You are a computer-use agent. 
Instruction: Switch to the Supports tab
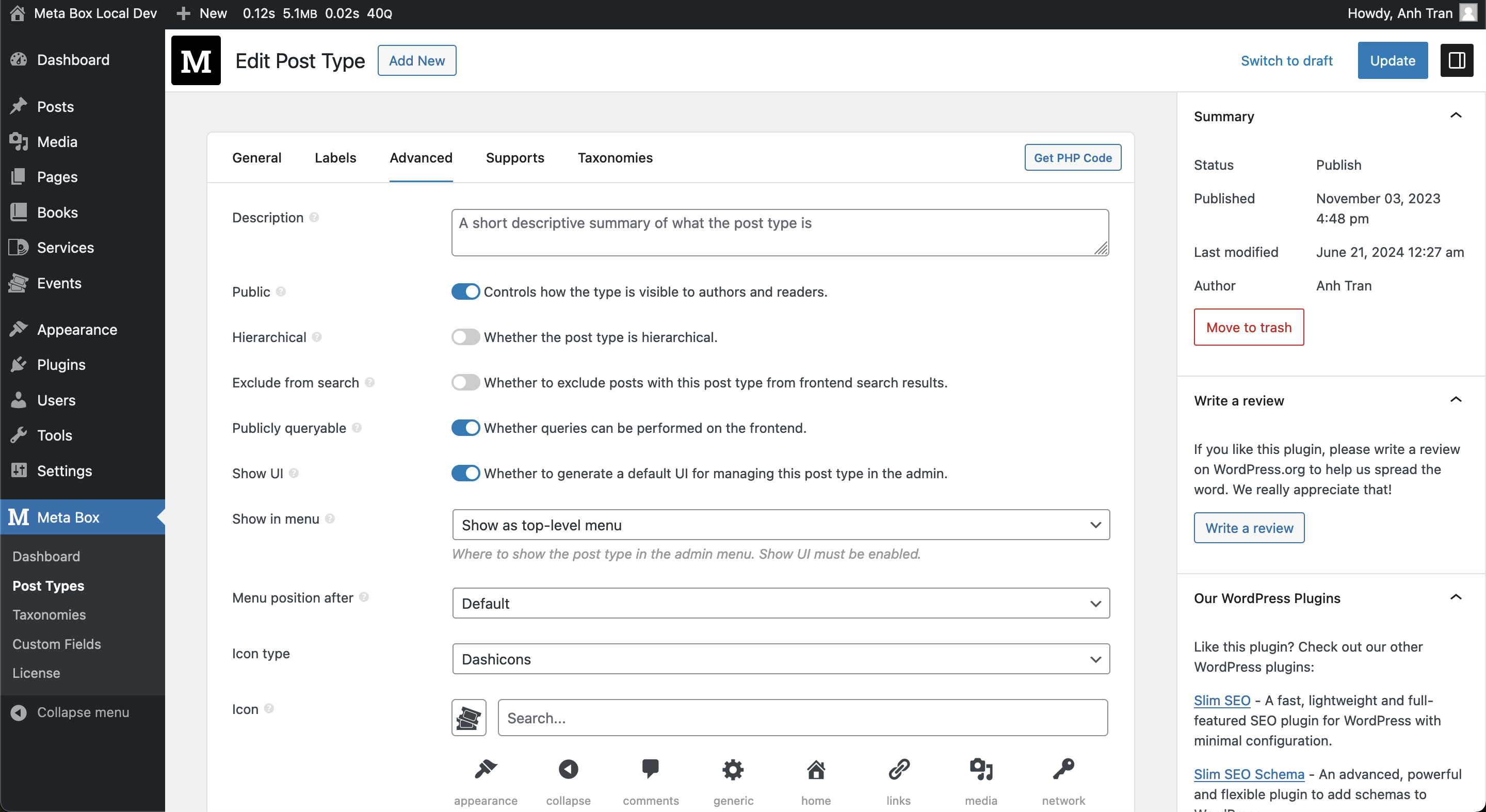click(514, 158)
